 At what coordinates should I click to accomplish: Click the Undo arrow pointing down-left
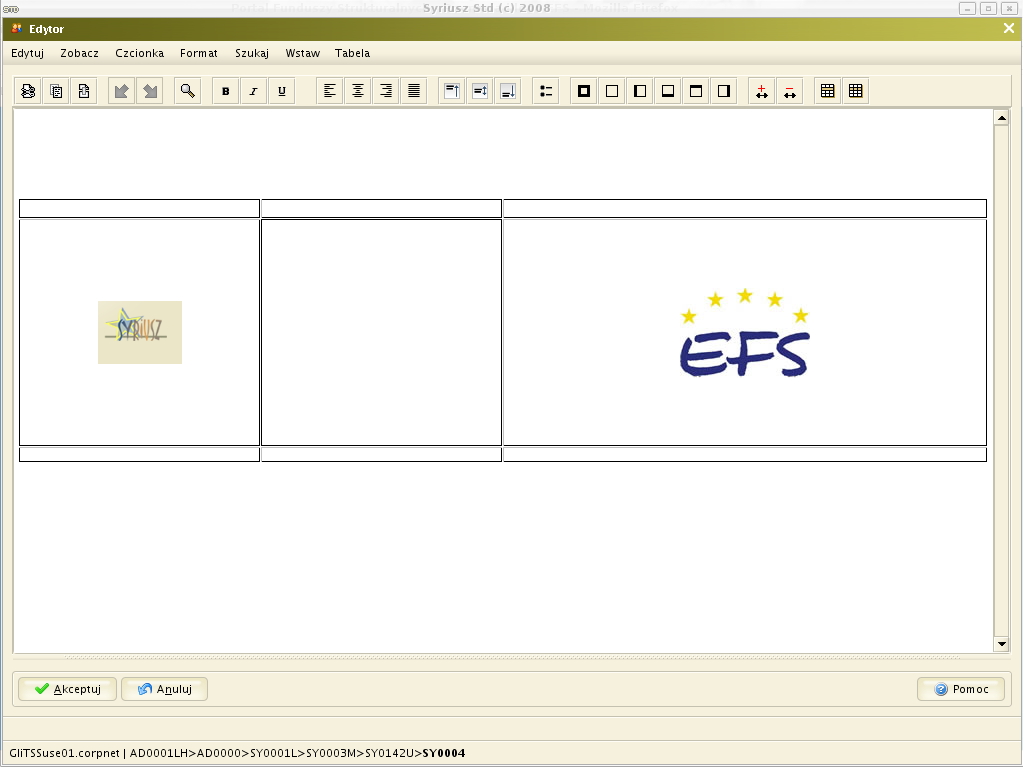pyautogui.click(x=121, y=91)
